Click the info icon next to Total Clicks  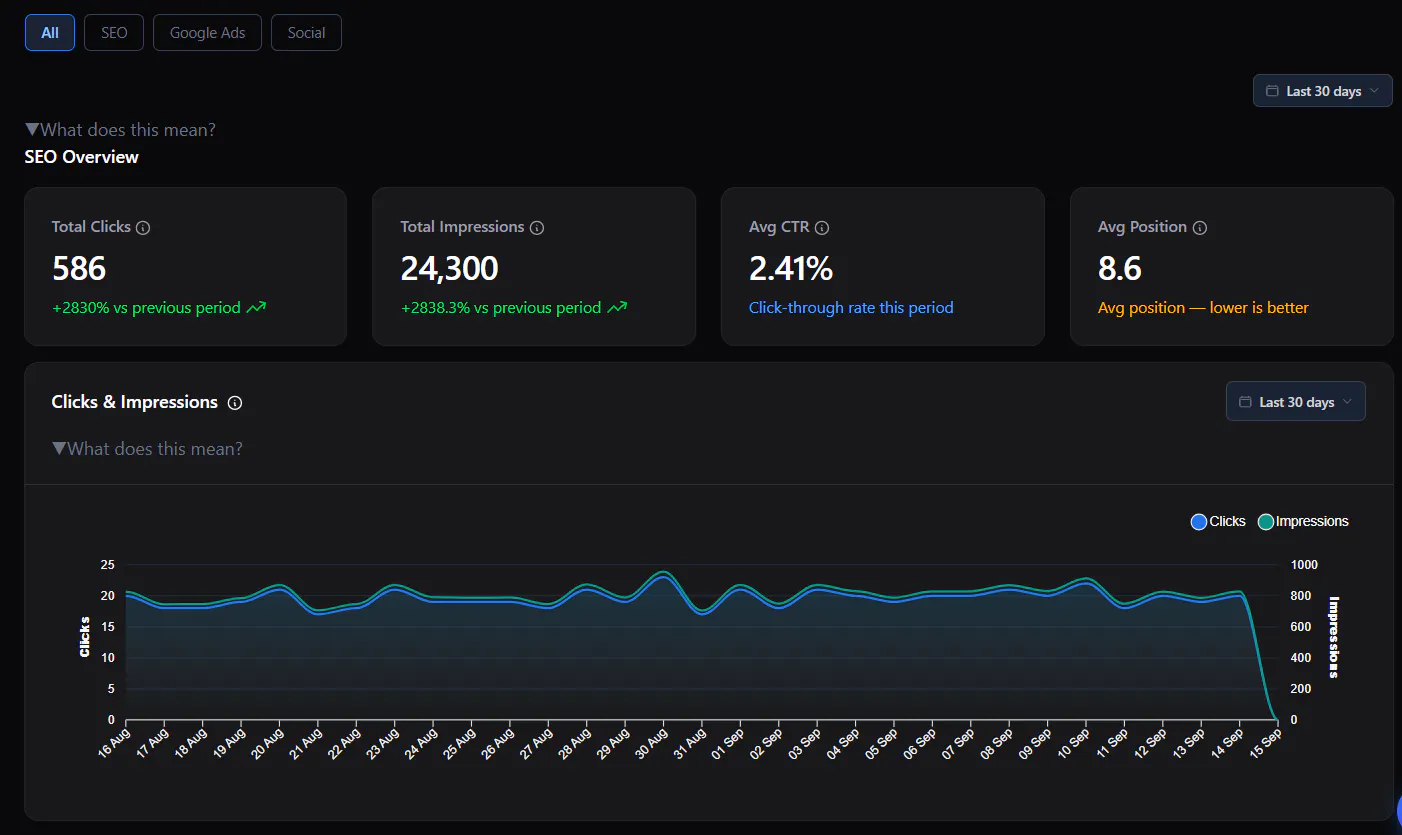pos(143,228)
